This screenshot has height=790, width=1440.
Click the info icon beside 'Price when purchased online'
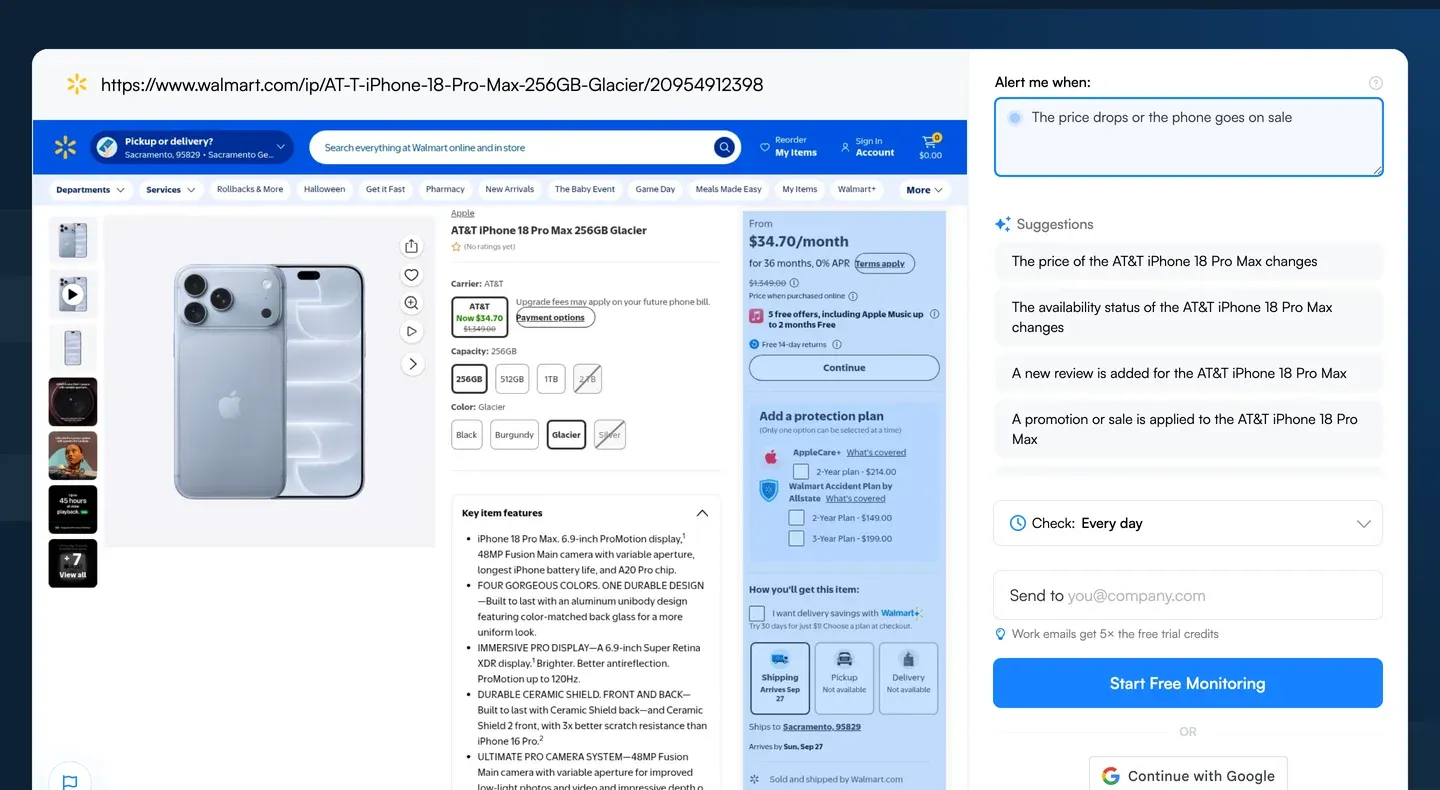[x=853, y=296]
